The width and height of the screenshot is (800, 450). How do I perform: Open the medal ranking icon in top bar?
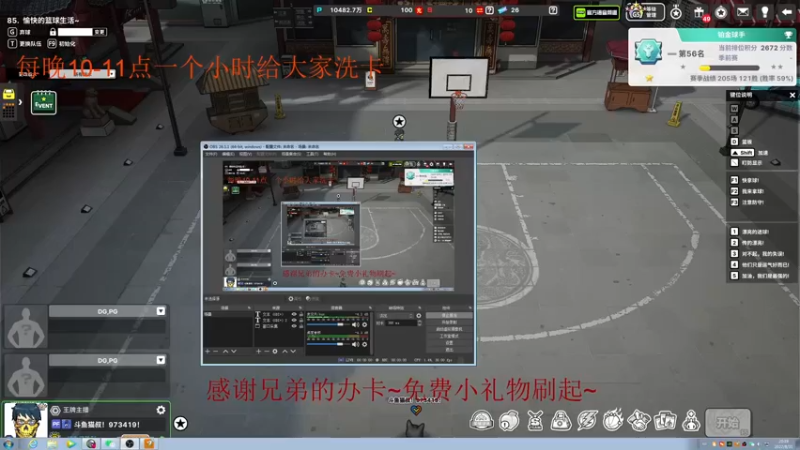click(676, 12)
